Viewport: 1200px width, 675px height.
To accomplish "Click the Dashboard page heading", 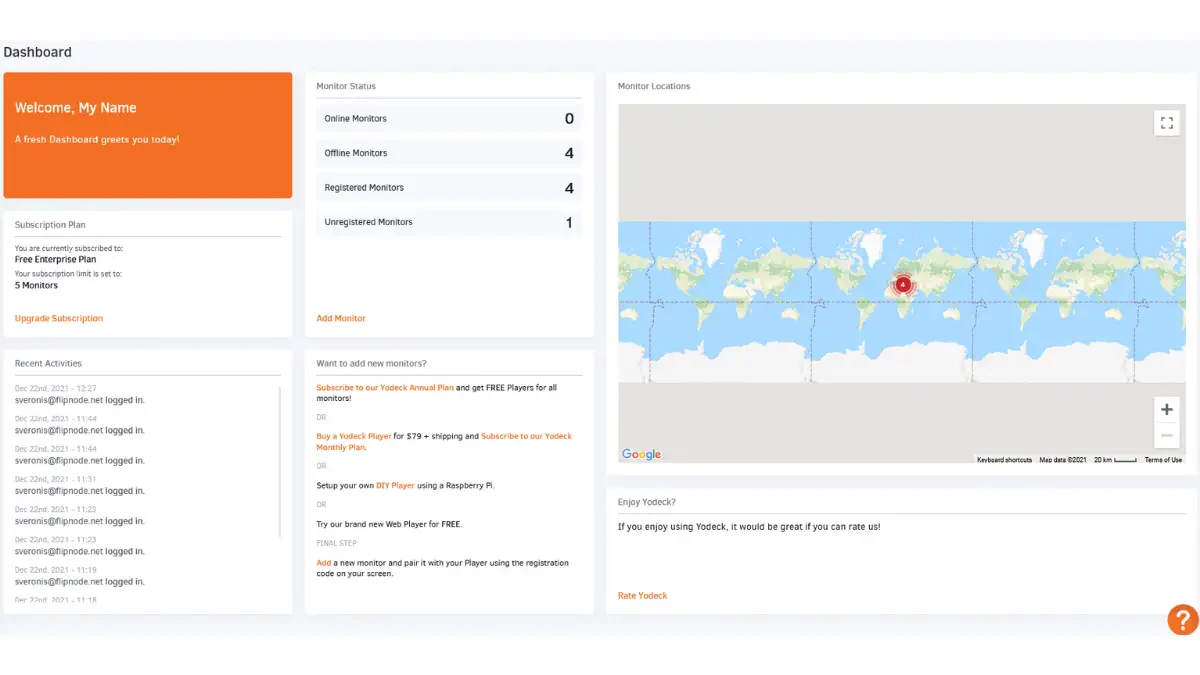I will [x=37, y=52].
